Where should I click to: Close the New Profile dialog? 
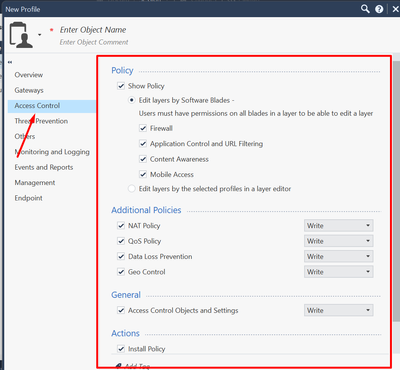click(x=395, y=9)
